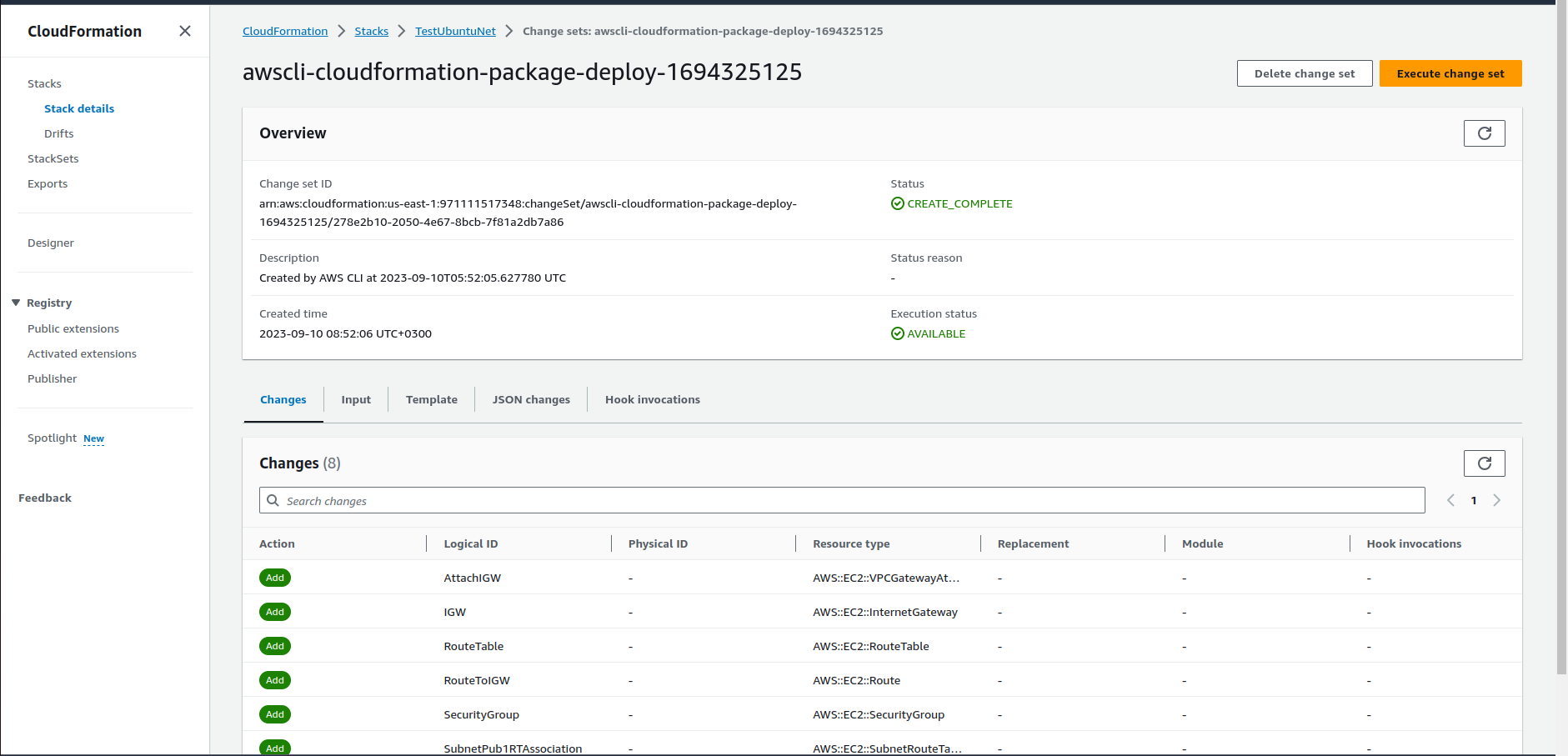This screenshot has width=1568, height=756.
Task: Select SubnetPub1RTAssociation logical ID cell
Action: tap(513, 748)
